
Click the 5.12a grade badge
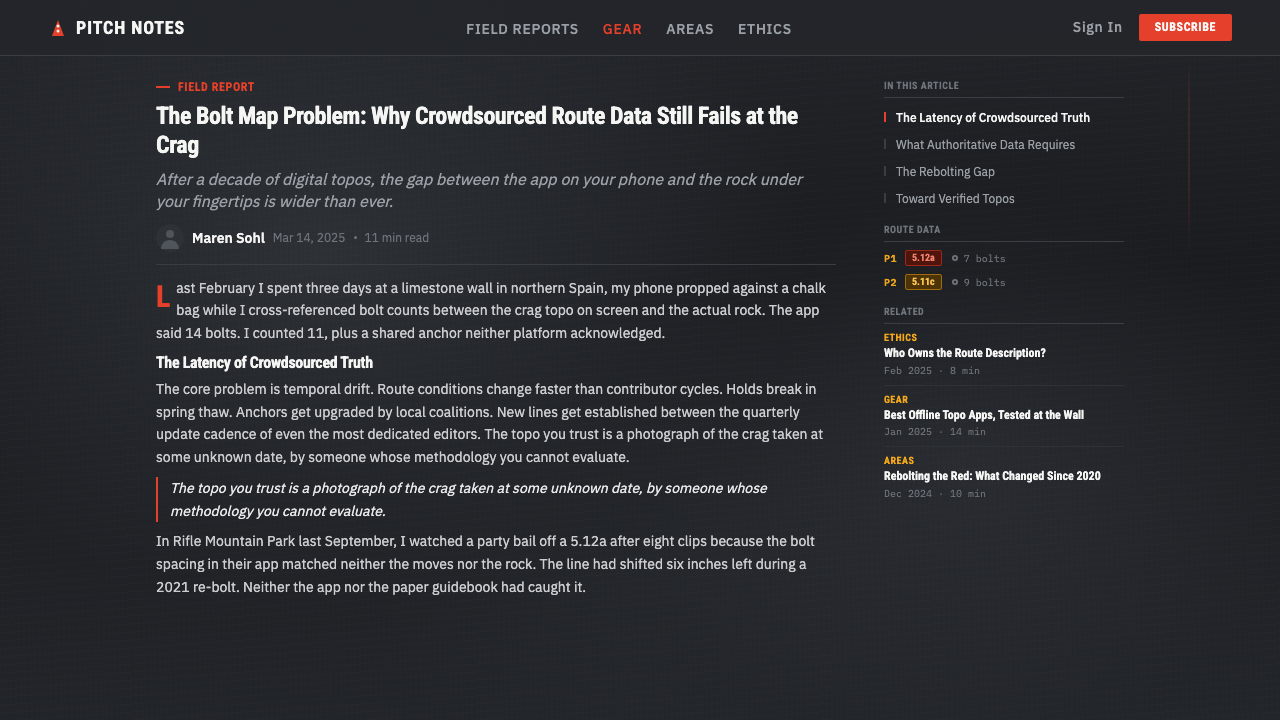923,258
